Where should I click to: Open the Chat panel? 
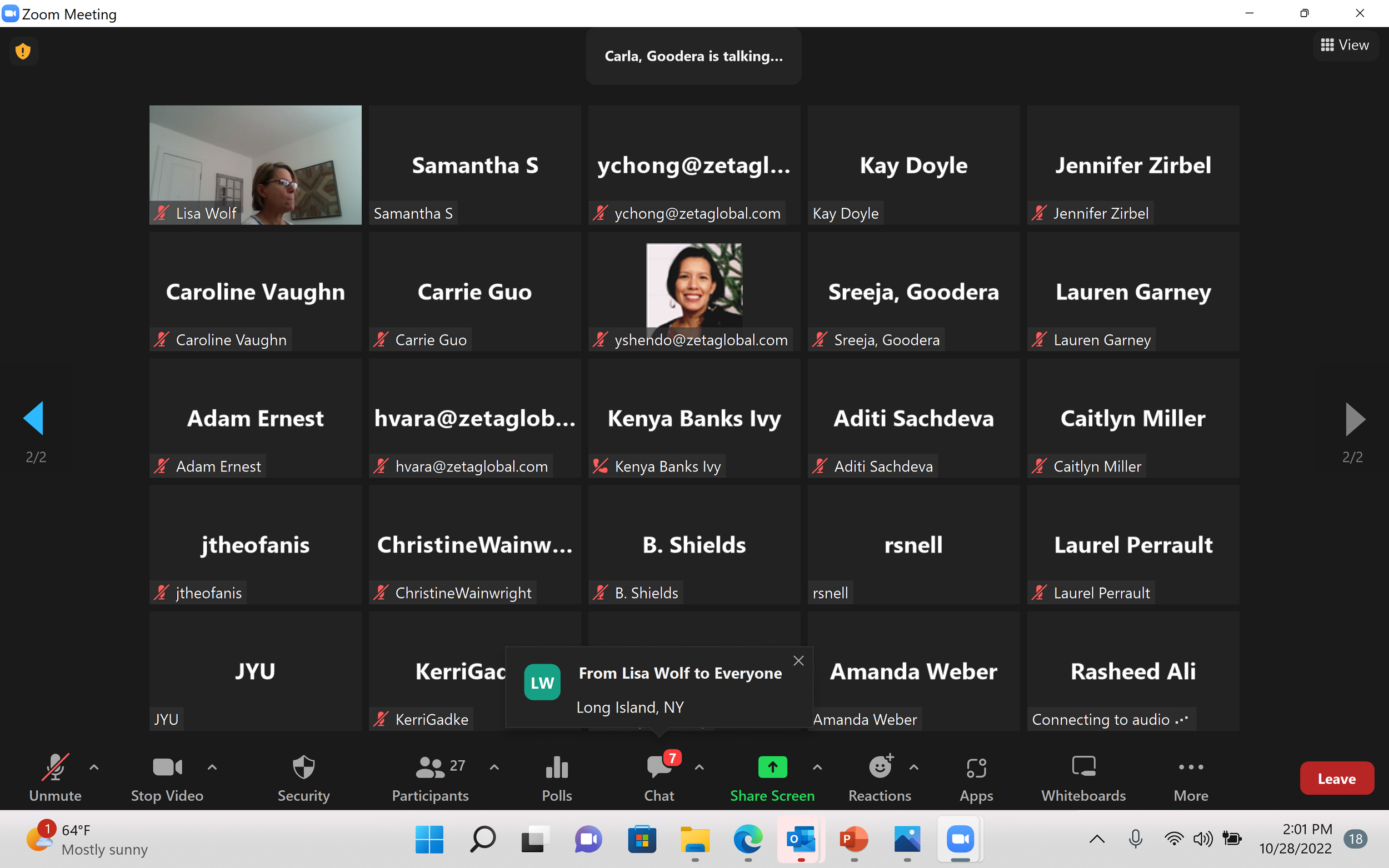click(x=658, y=777)
